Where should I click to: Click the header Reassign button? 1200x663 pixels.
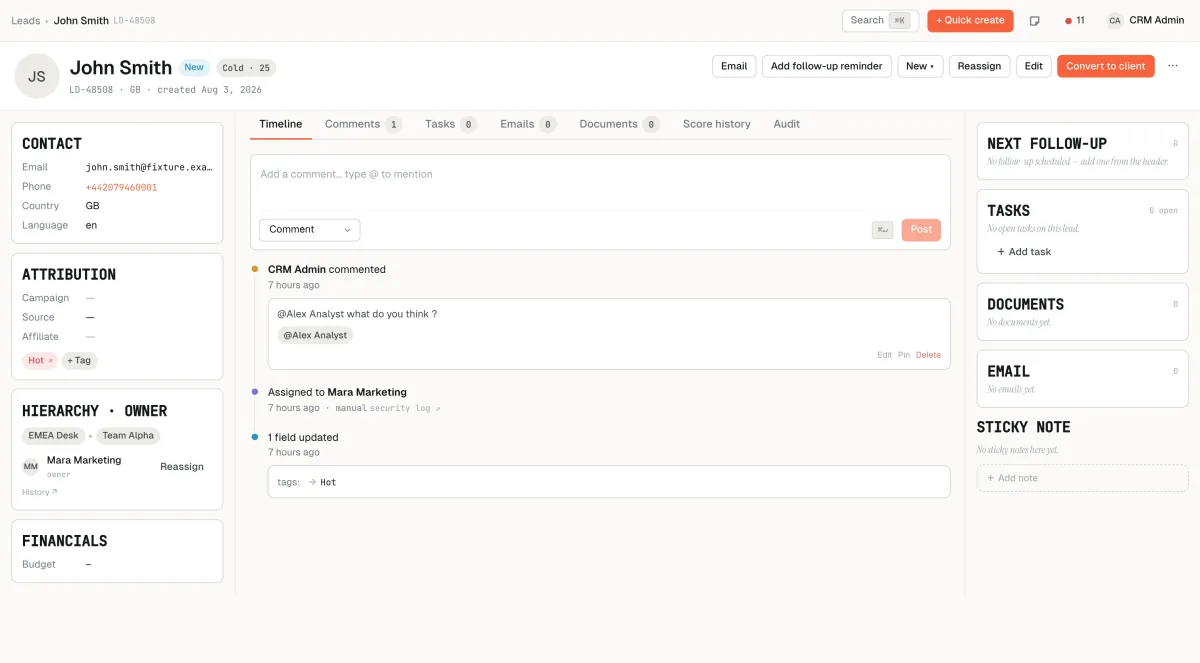tap(979, 66)
